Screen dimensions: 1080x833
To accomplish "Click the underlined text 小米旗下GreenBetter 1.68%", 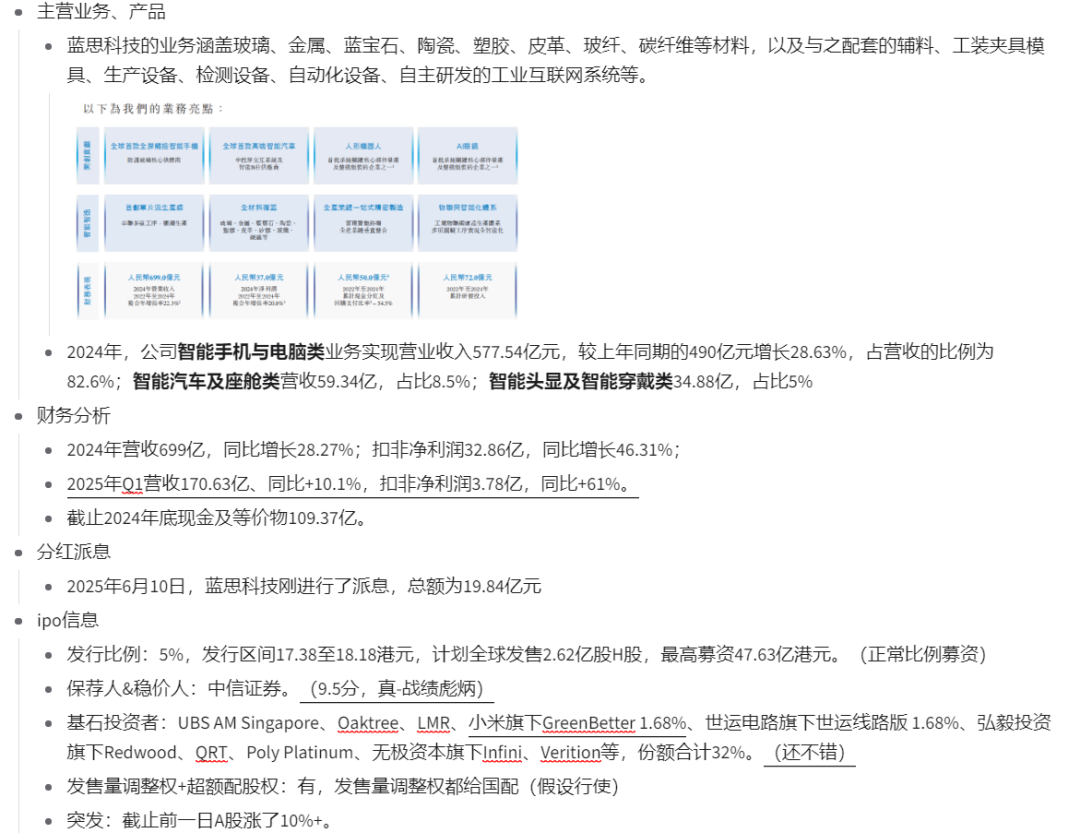I will pos(577,723).
